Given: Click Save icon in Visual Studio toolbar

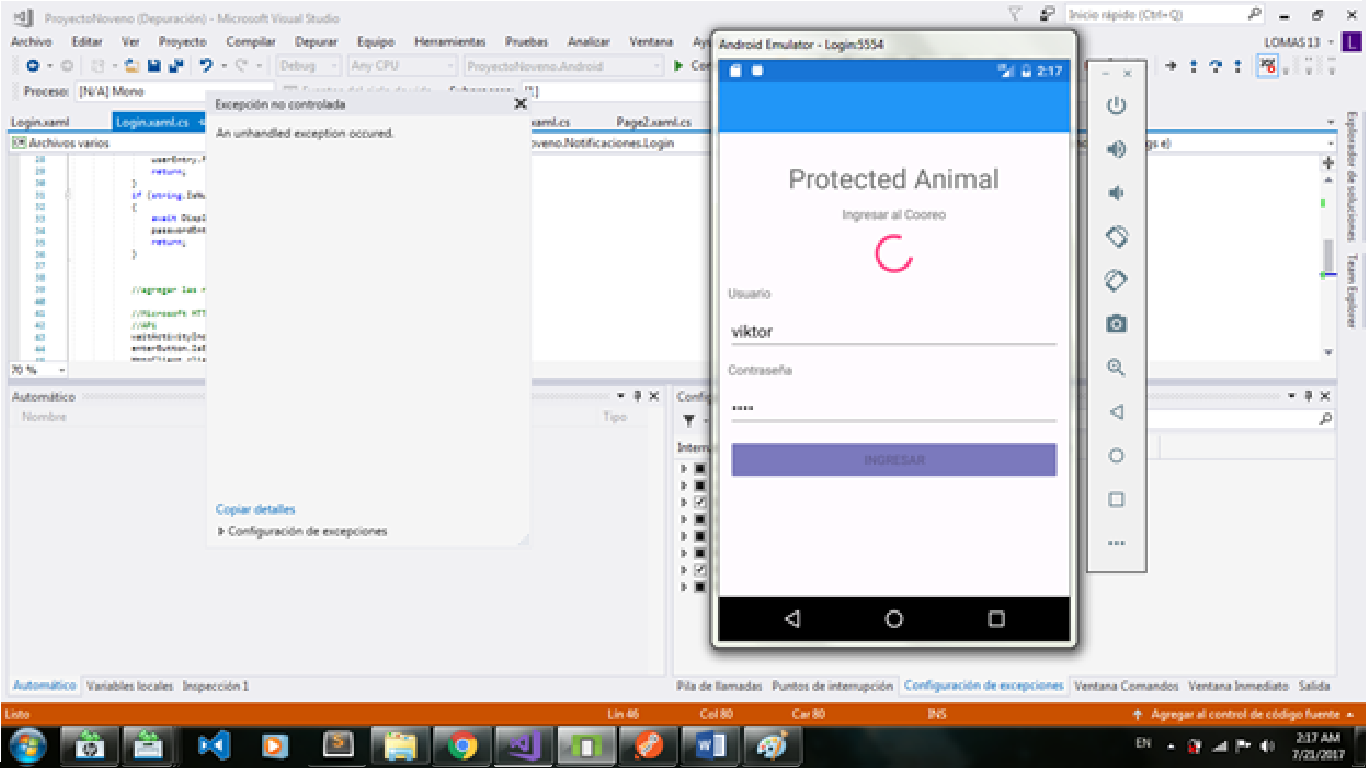Looking at the screenshot, I should click(x=154, y=66).
